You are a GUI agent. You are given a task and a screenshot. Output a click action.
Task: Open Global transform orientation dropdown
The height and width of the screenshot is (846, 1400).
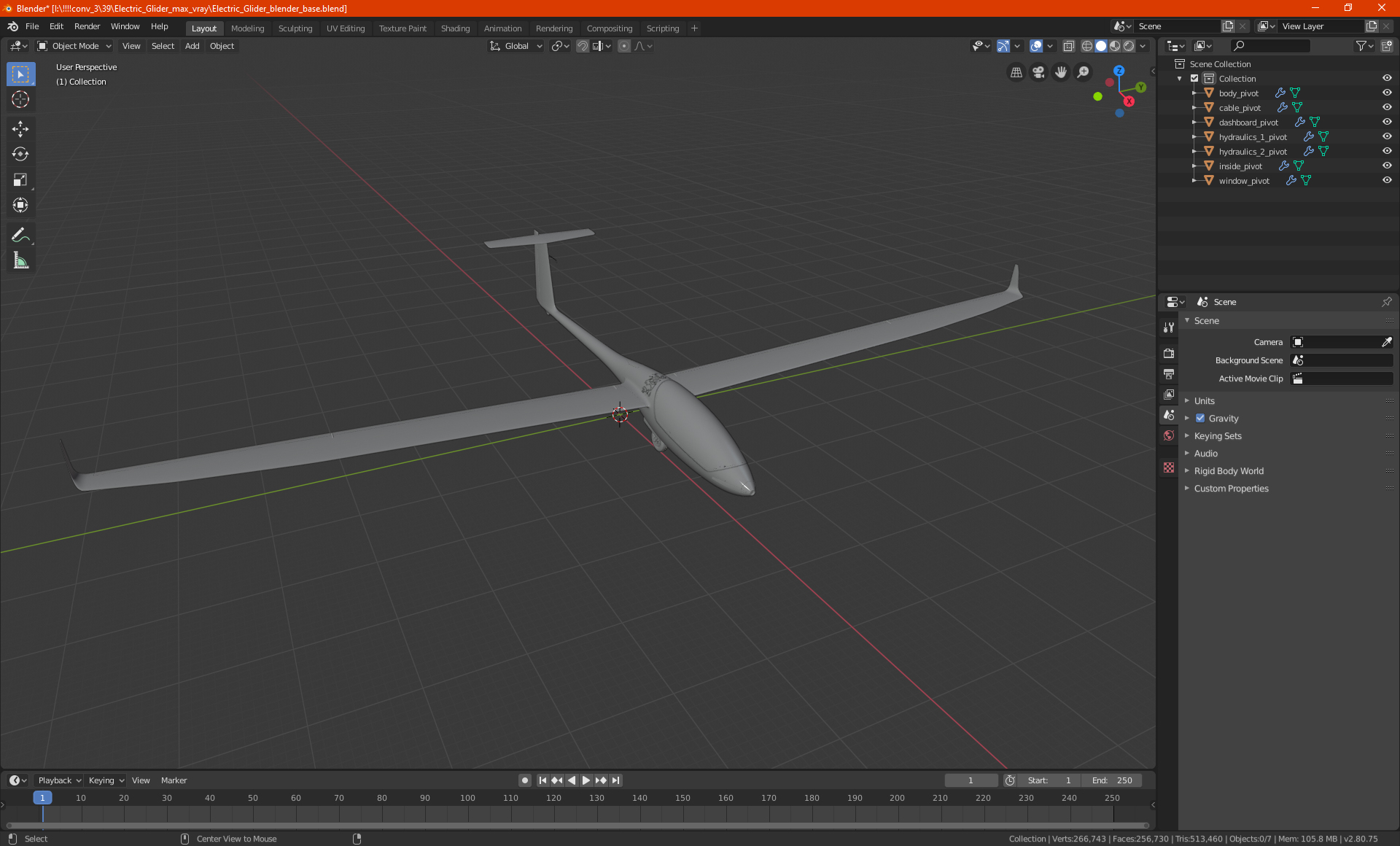[516, 46]
